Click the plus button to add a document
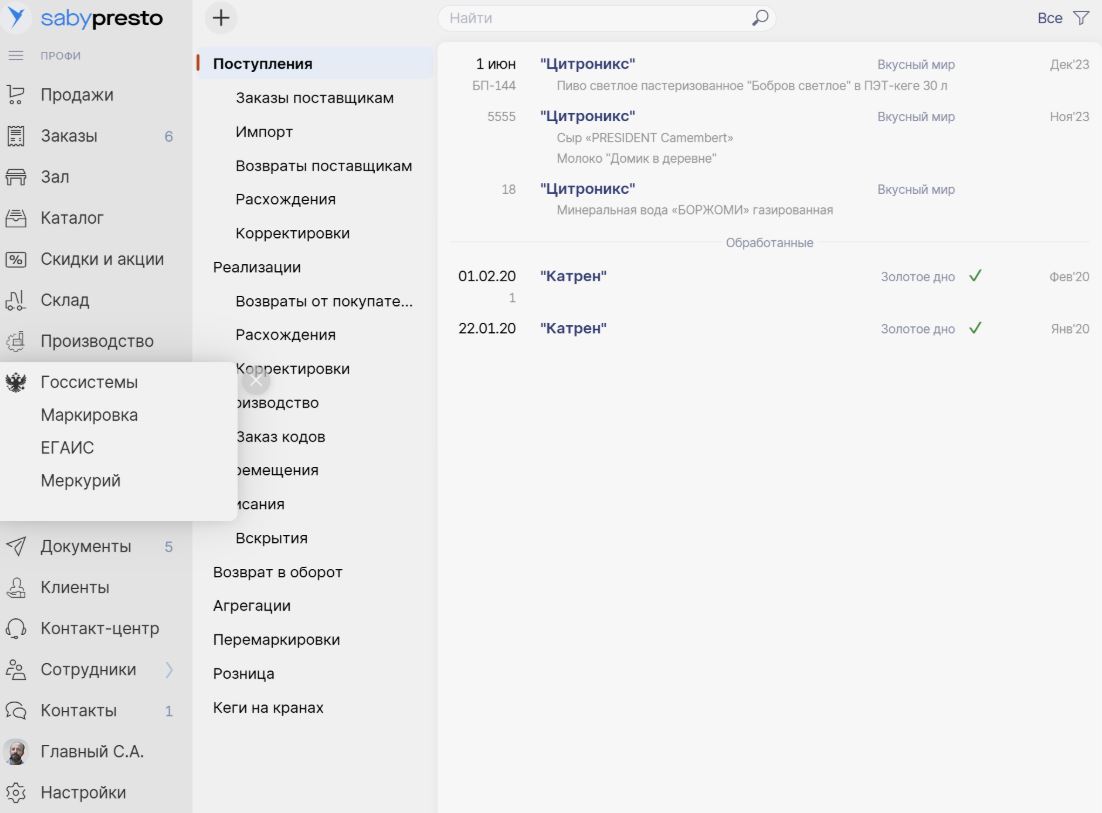 [221, 18]
